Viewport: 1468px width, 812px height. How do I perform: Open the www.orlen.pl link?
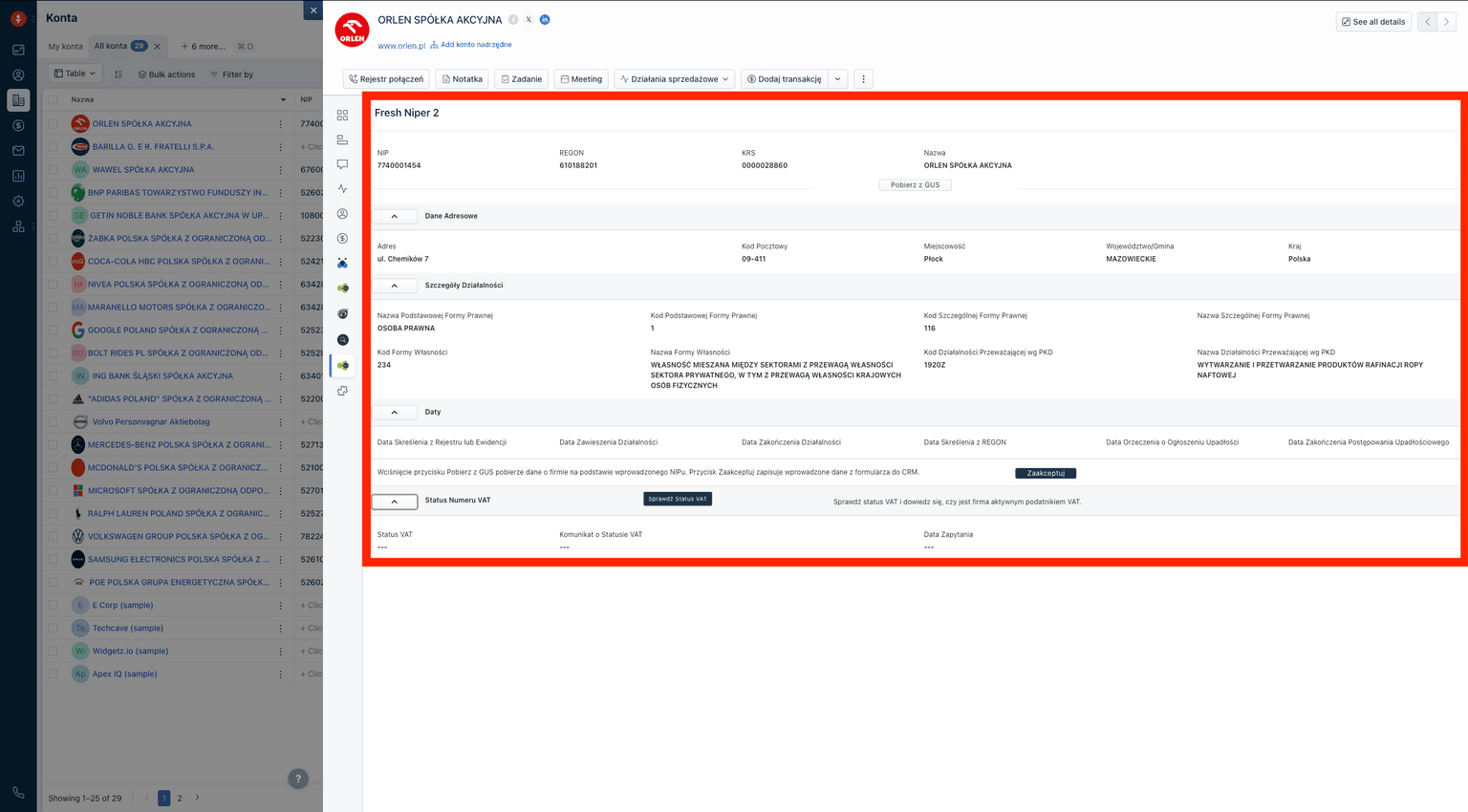401,46
